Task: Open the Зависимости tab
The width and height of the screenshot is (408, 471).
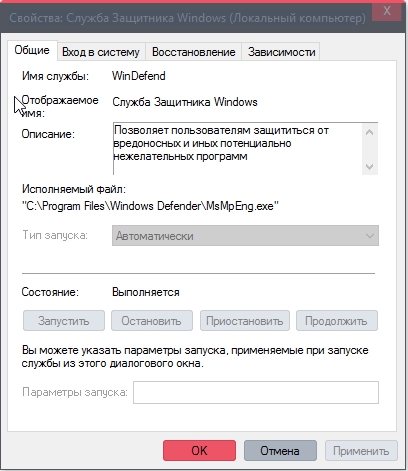Action: [x=281, y=52]
